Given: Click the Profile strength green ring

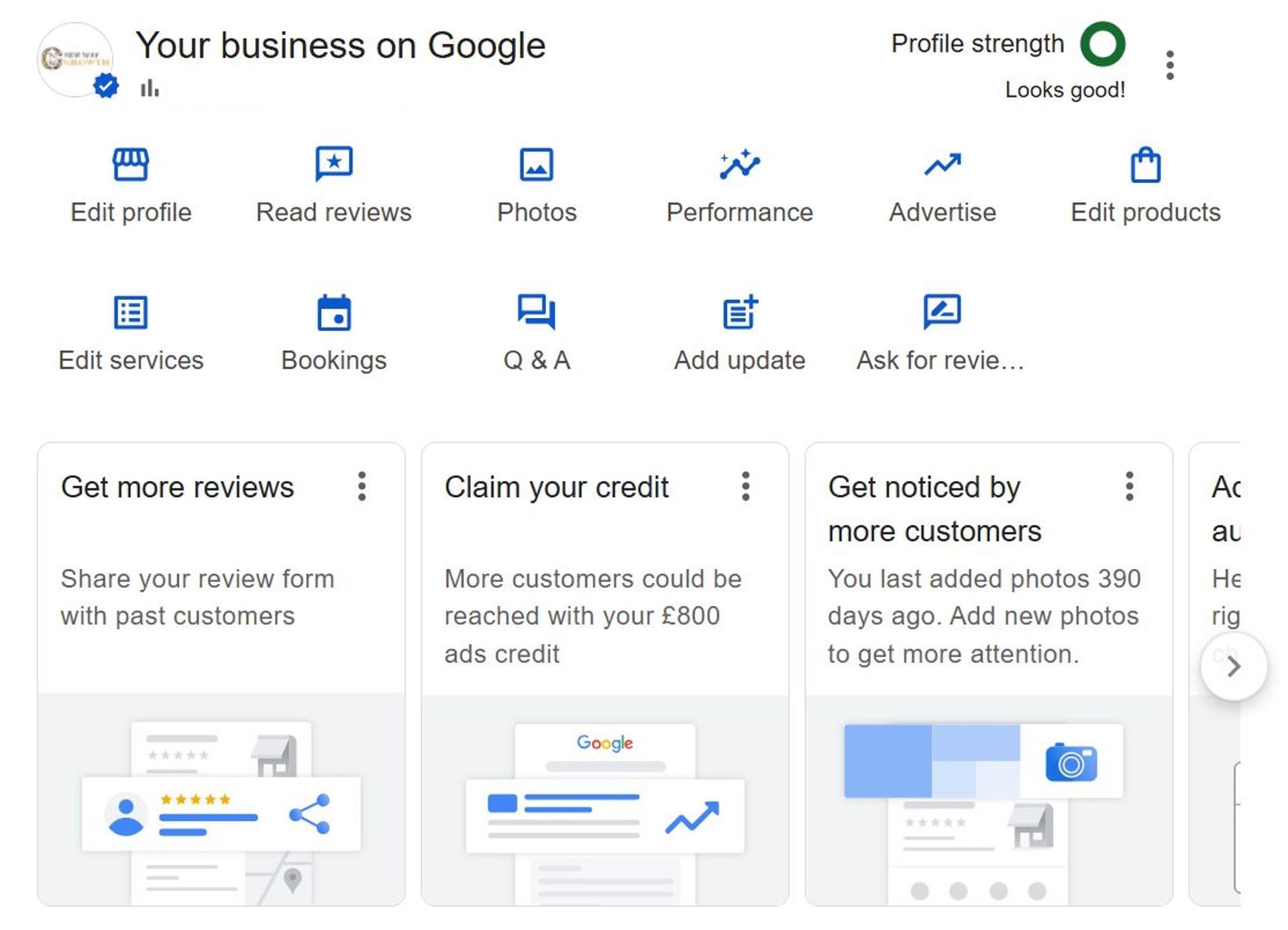Looking at the screenshot, I should point(1102,44).
